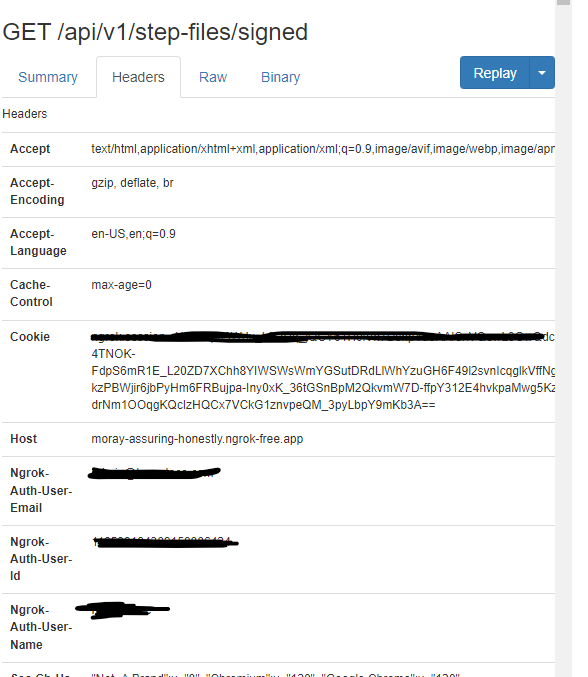
Task: Click the Accept-Encoding header label
Action: click(37, 191)
